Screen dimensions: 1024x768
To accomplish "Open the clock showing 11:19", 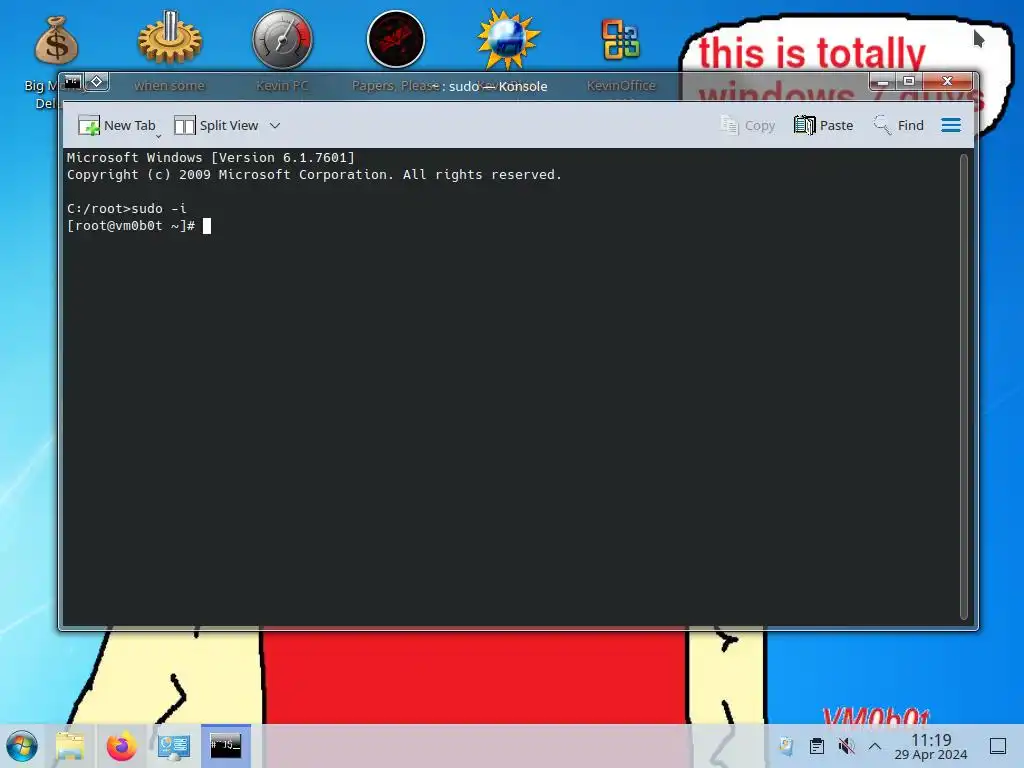I will coord(931,746).
